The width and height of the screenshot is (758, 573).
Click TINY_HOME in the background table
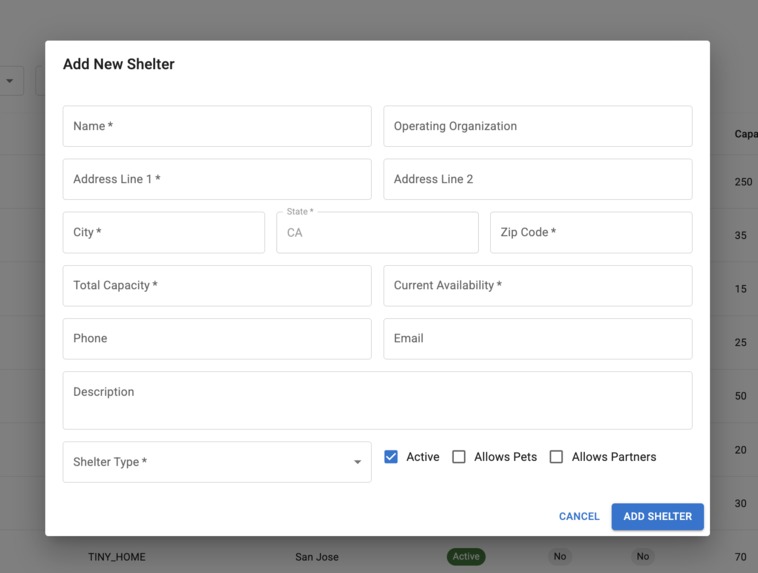pos(117,557)
